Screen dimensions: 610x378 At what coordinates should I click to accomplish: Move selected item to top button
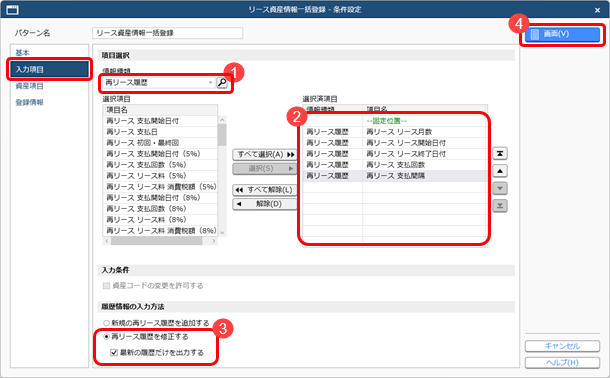click(x=500, y=154)
